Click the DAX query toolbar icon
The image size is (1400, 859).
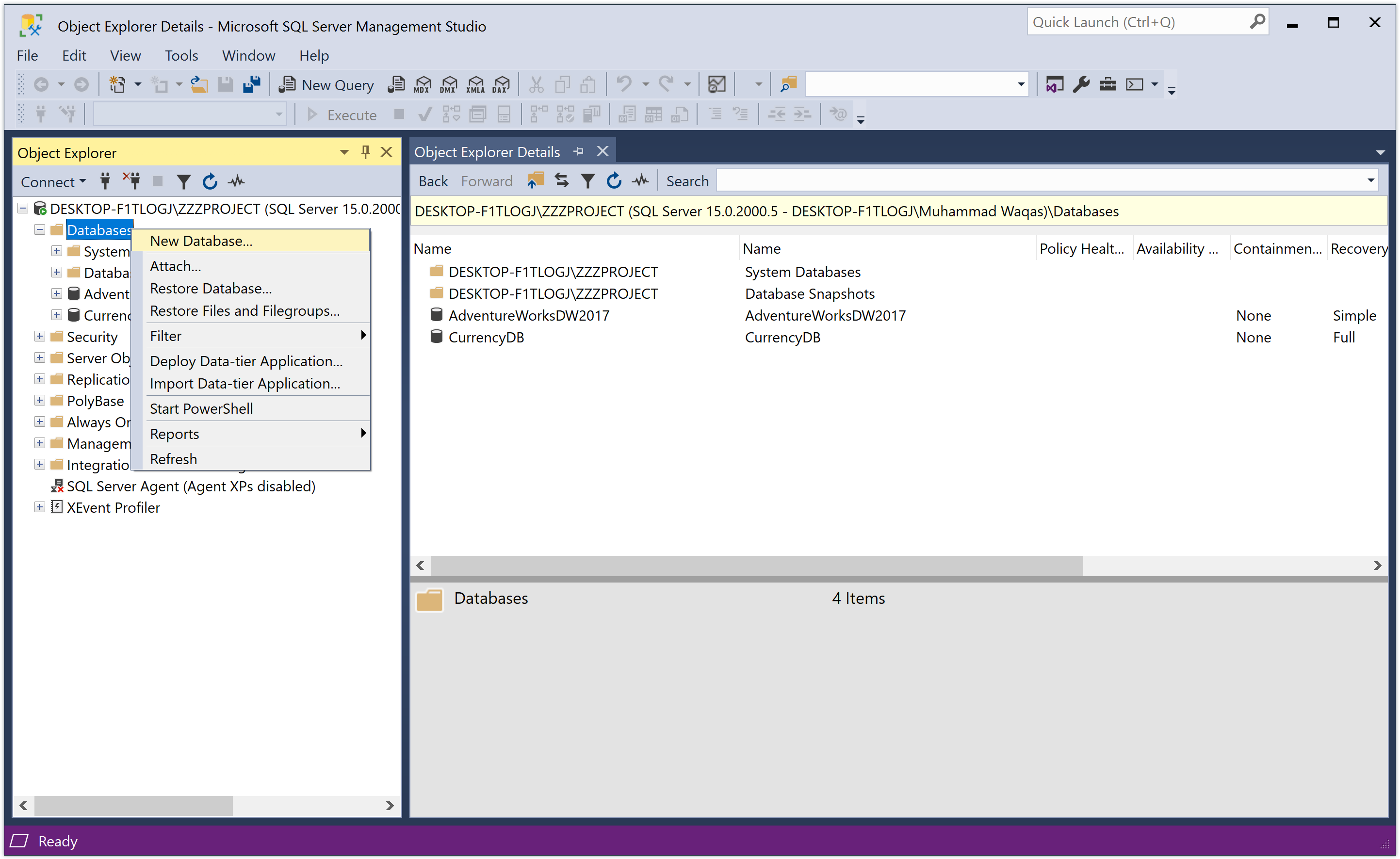(x=501, y=85)
